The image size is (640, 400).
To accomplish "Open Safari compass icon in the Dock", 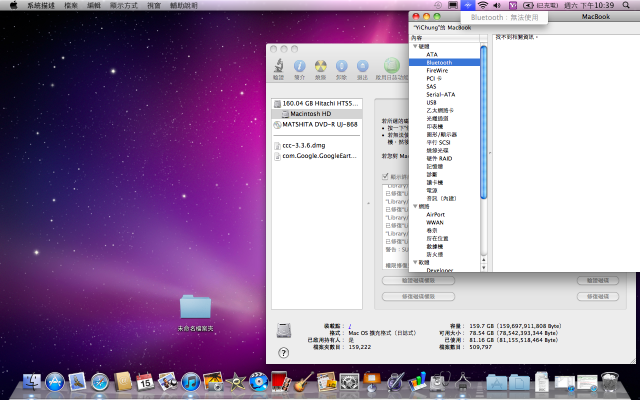I will [x=100, y=382].
